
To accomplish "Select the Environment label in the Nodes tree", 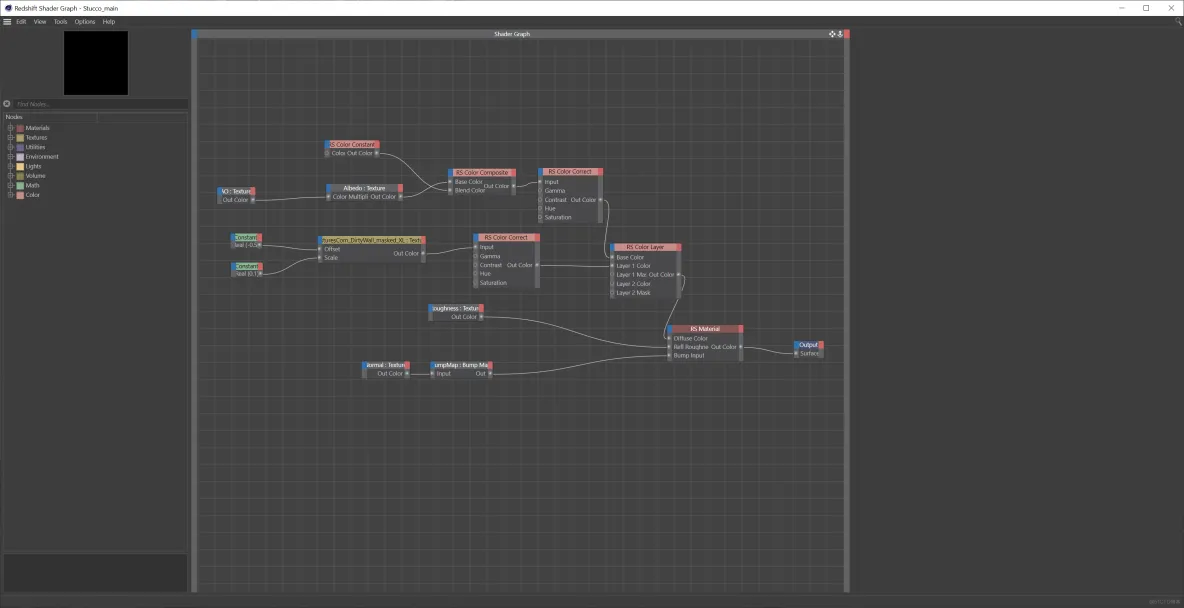I will click(42, 156).
